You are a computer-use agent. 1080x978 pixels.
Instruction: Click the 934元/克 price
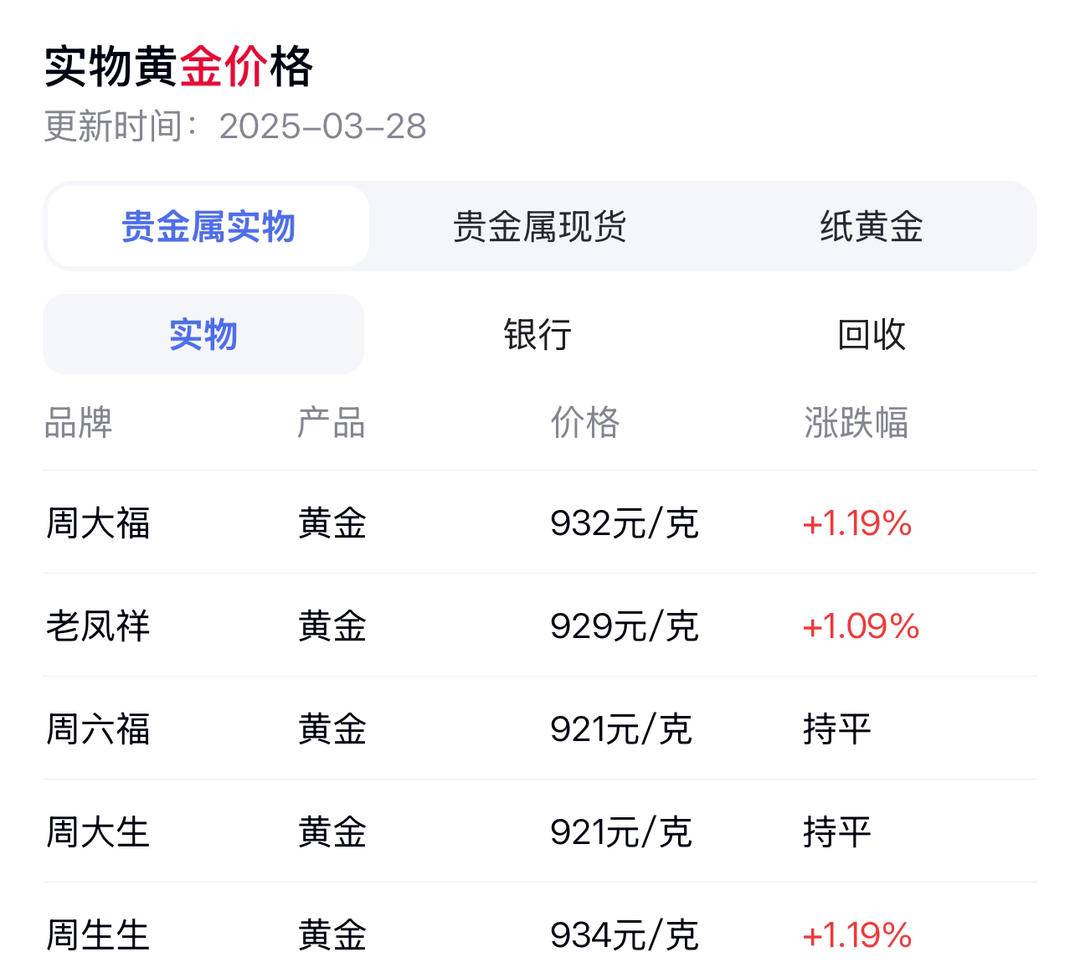point(624,935)
